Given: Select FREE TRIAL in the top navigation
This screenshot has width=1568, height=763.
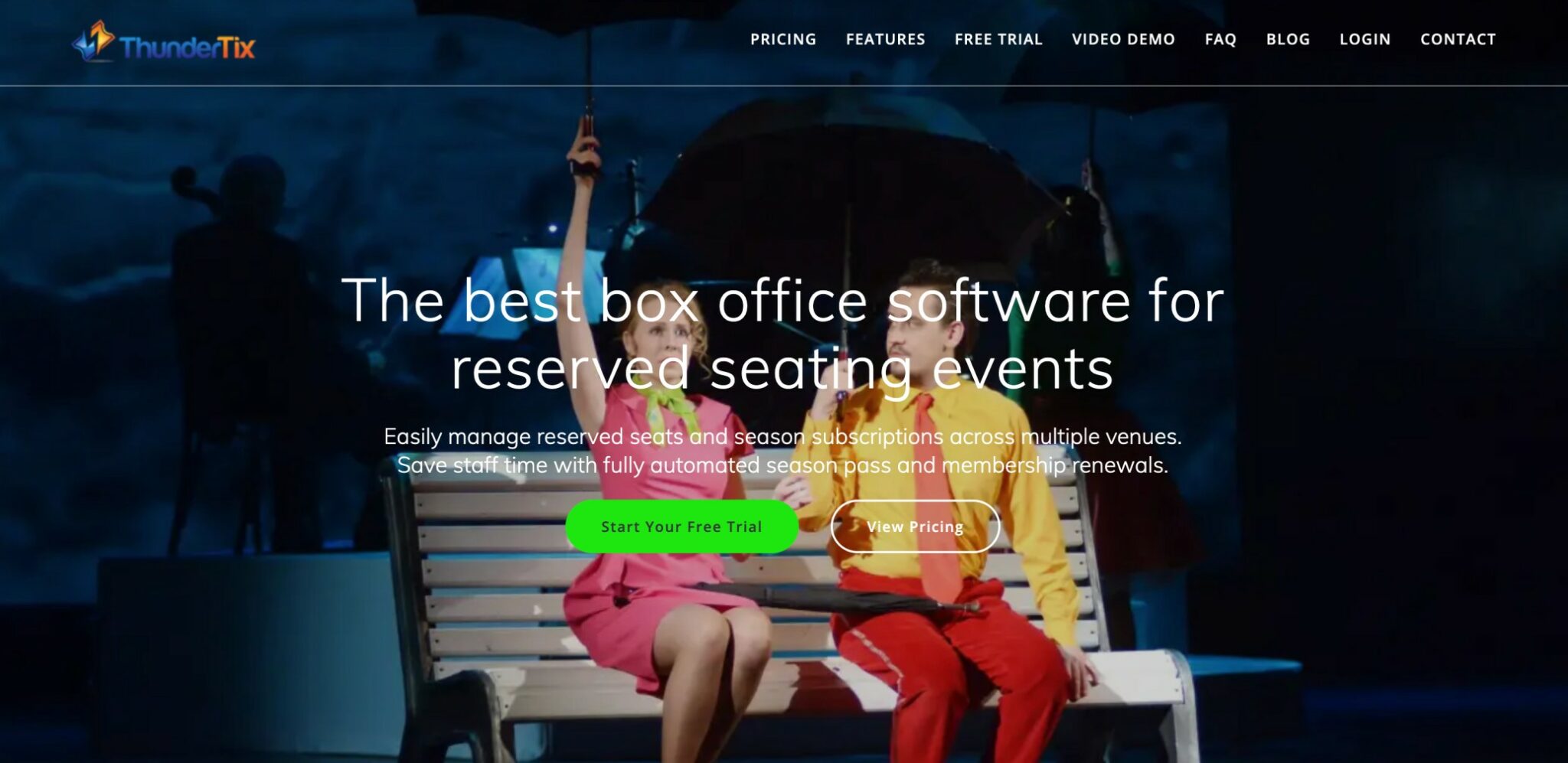Looking at the screenshot, I should point(998,39).
